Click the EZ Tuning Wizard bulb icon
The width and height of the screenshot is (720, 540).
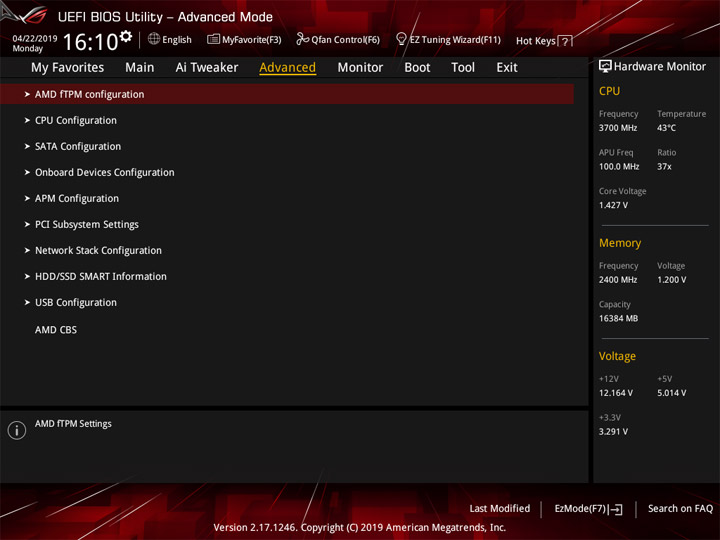pos(401,39)
